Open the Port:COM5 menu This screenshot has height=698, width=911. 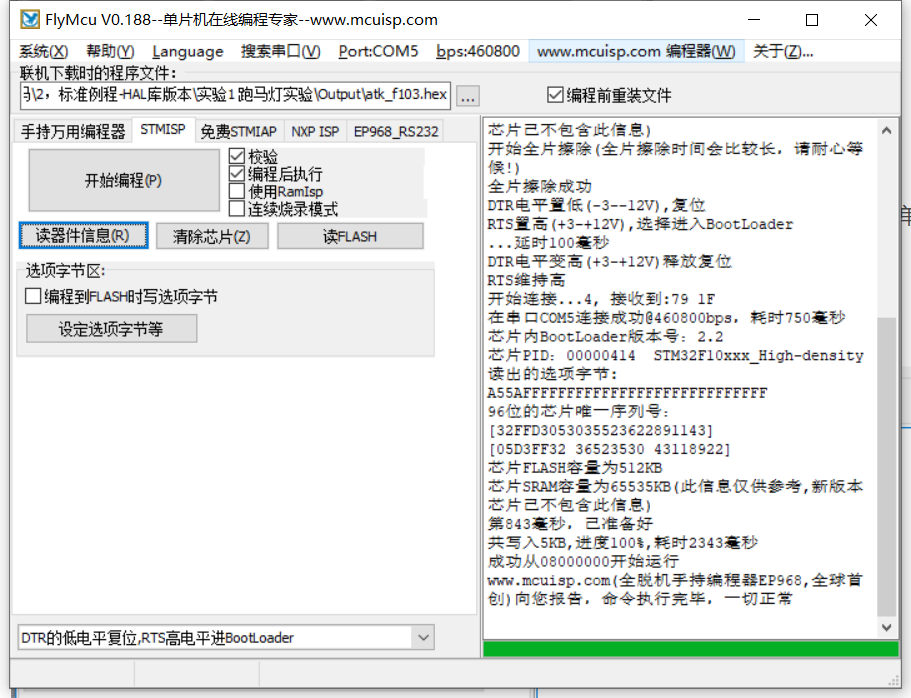coord(378,51)
